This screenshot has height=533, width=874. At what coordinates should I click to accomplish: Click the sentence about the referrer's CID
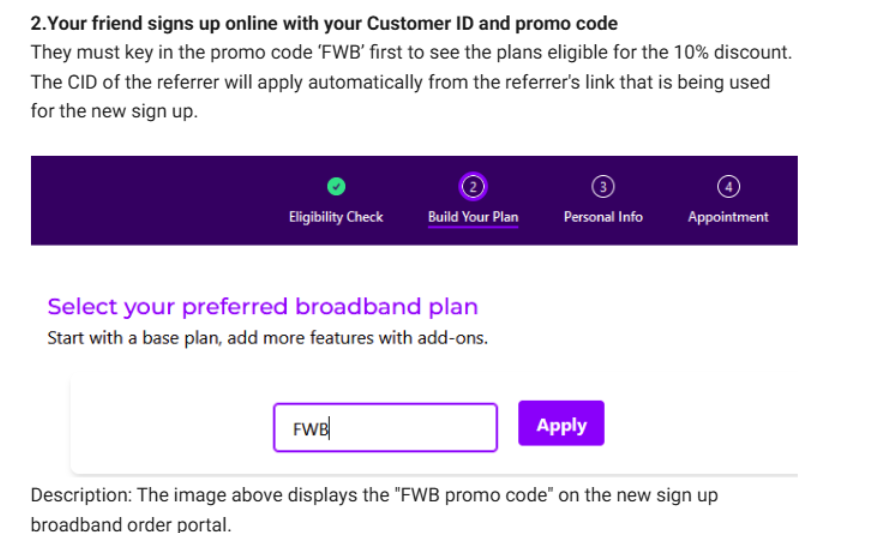(400, 82)
